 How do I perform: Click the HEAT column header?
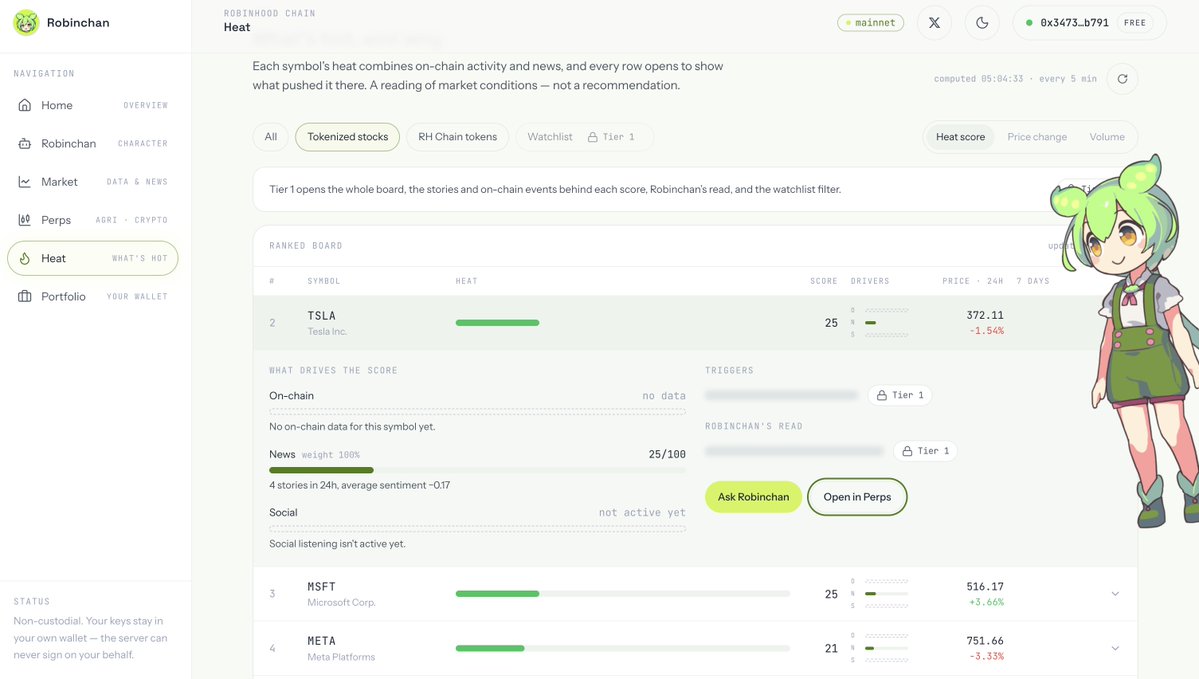(x=466, y=281)
